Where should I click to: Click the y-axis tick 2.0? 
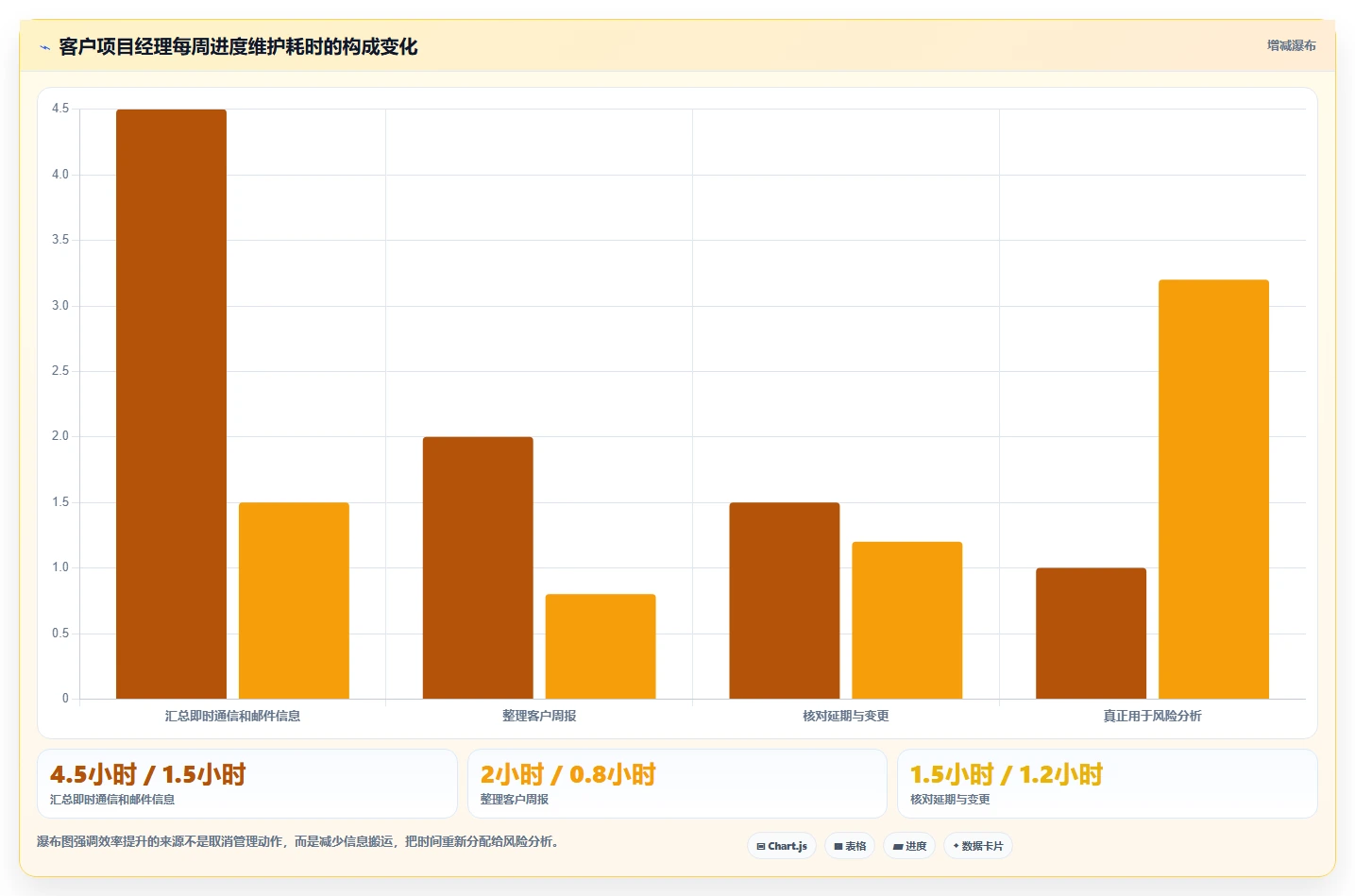60,436
